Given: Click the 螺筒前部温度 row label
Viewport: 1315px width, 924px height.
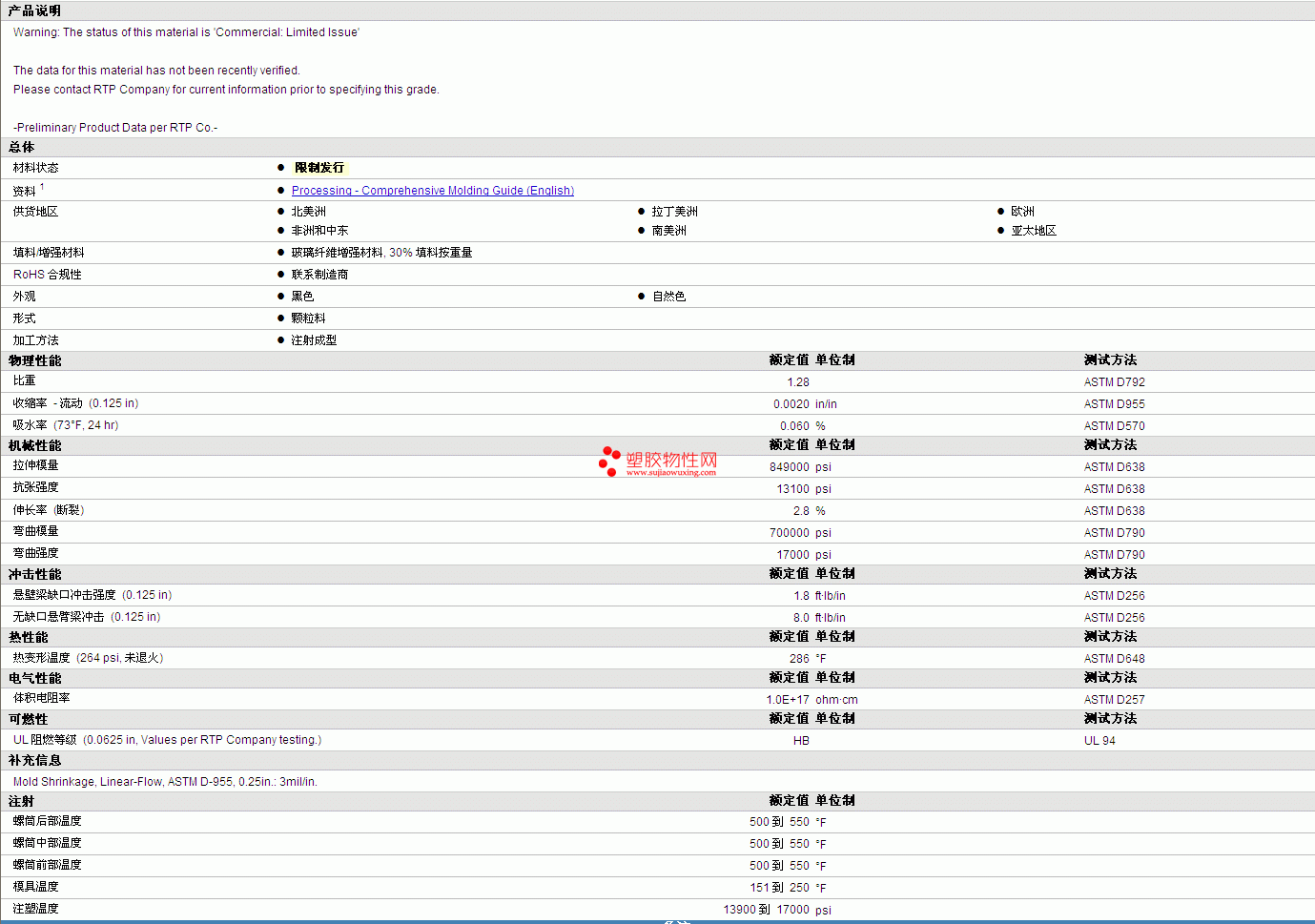Looking at the screenshot, I should coord(48,865).
